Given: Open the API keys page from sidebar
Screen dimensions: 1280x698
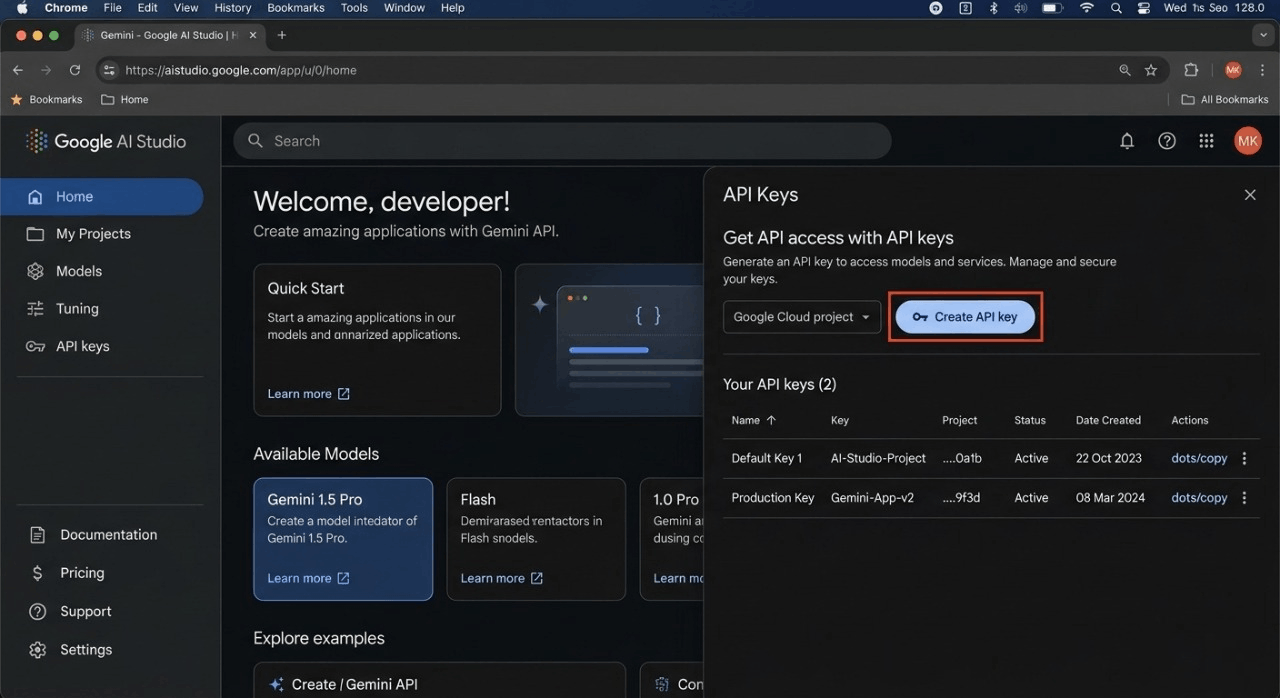Looking at the screenshot, I should click(x=82, y=346).
